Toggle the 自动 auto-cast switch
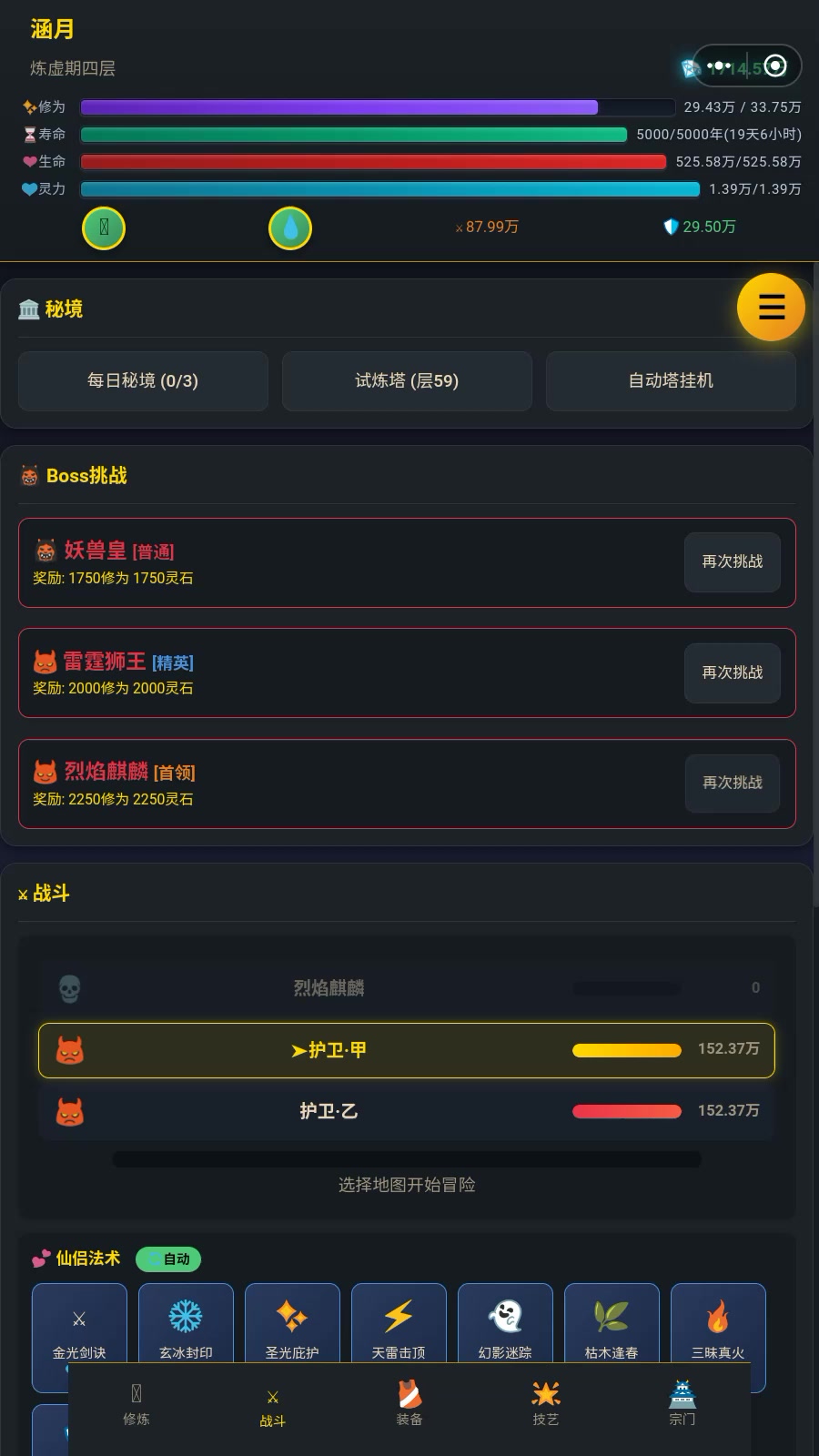This screenshot has height=1456, width=819. (x=168, y=1259)
